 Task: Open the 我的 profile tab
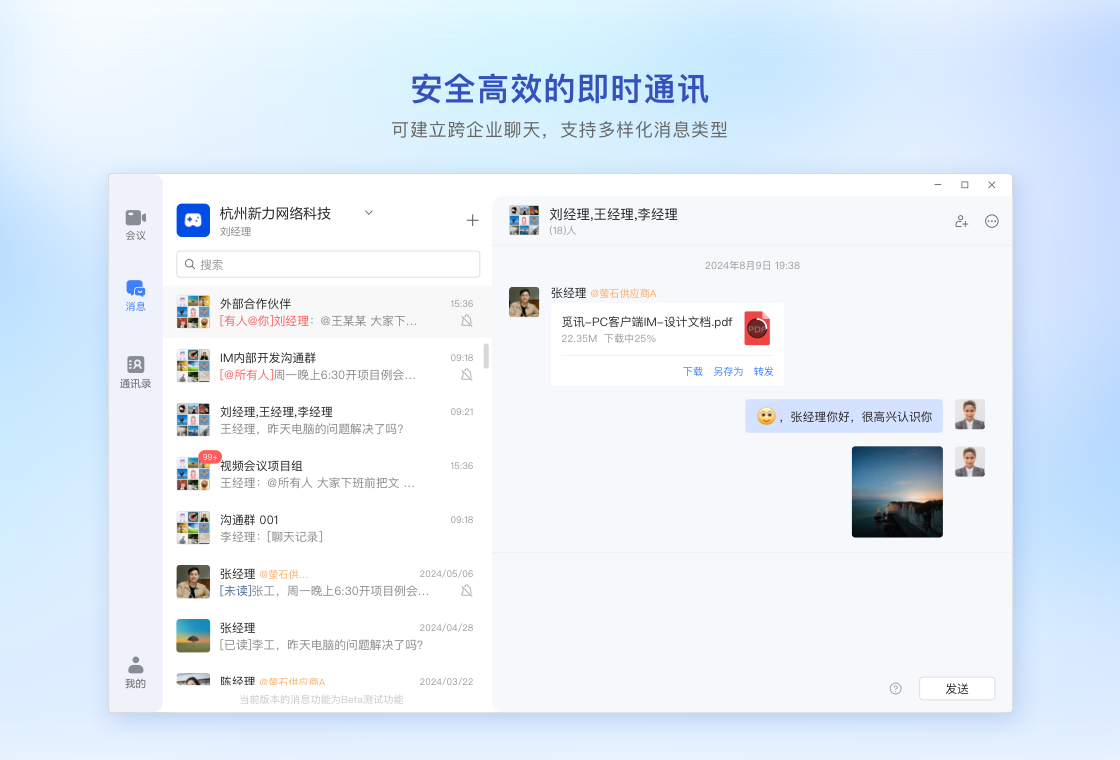coord(136,672)
